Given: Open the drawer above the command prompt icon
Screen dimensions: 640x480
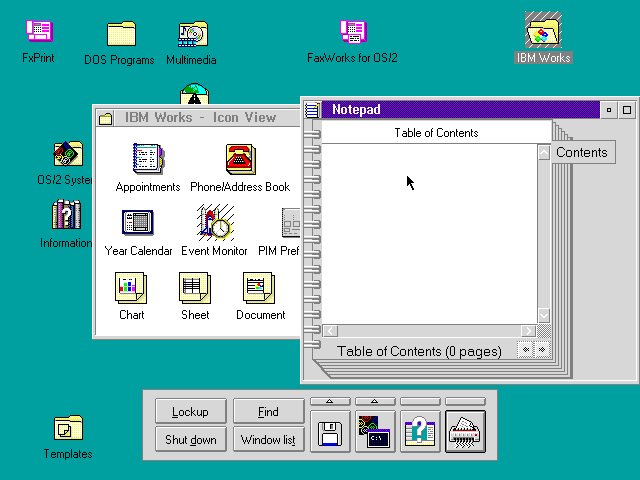Looking at the screenshot, I should (375, 402).
